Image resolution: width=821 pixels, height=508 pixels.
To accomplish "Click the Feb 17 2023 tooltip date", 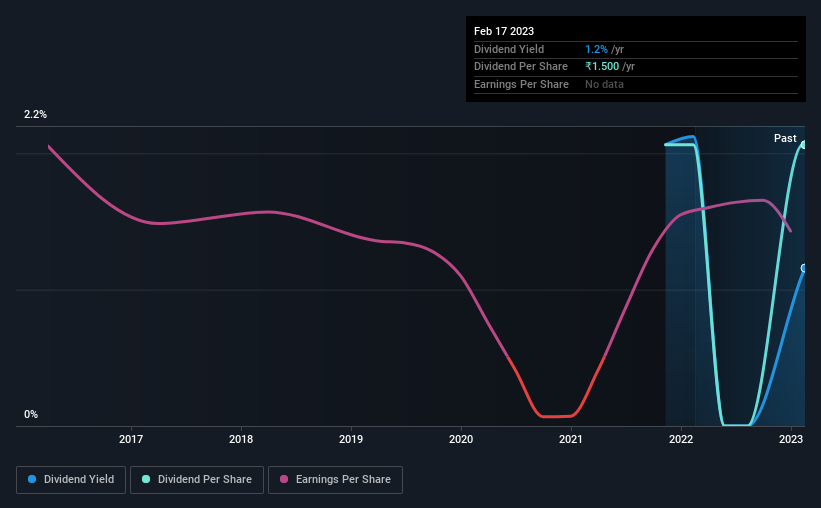I will click(x=504, y=31).
